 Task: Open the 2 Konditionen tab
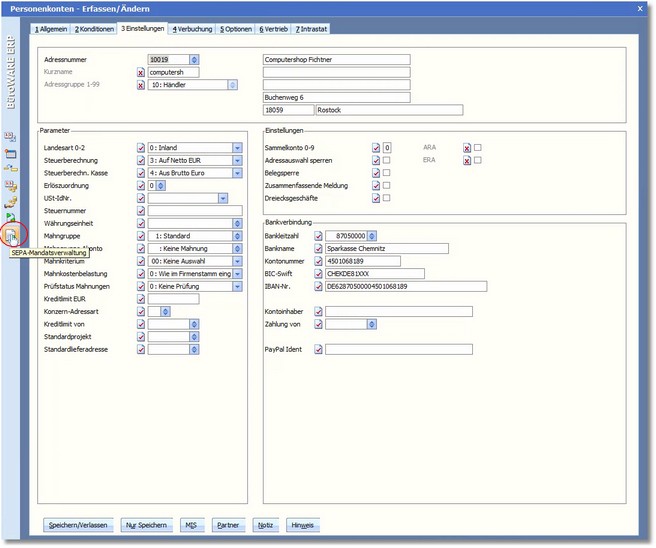pos(96,28)
